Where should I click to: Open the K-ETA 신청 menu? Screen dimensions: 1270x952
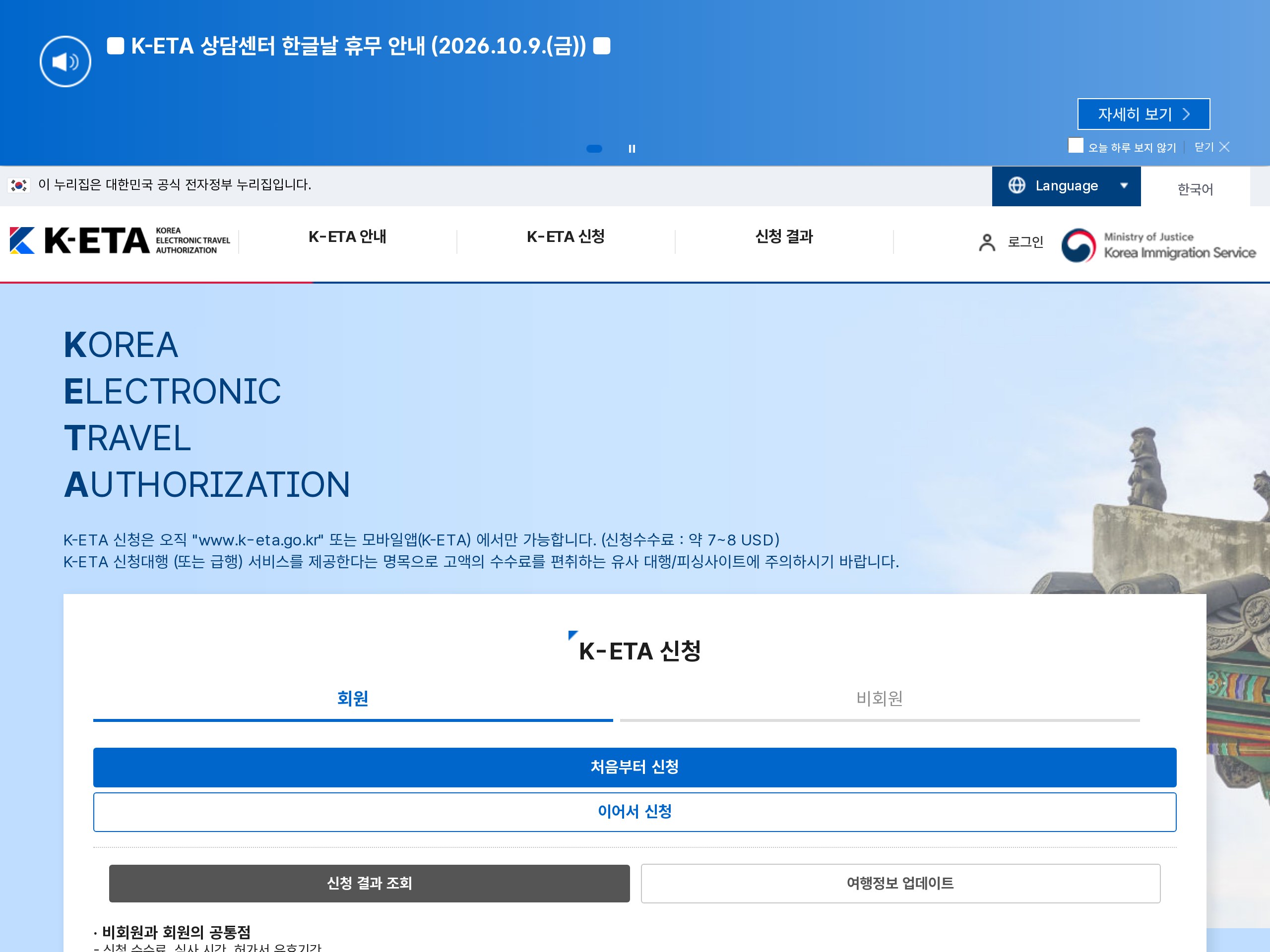pyautogui.click(x=566, y=237)
